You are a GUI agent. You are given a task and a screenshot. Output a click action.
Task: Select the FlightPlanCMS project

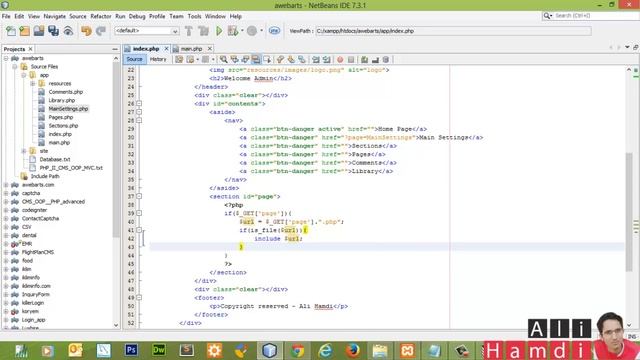pyautogui.click(x=38, y=252)
